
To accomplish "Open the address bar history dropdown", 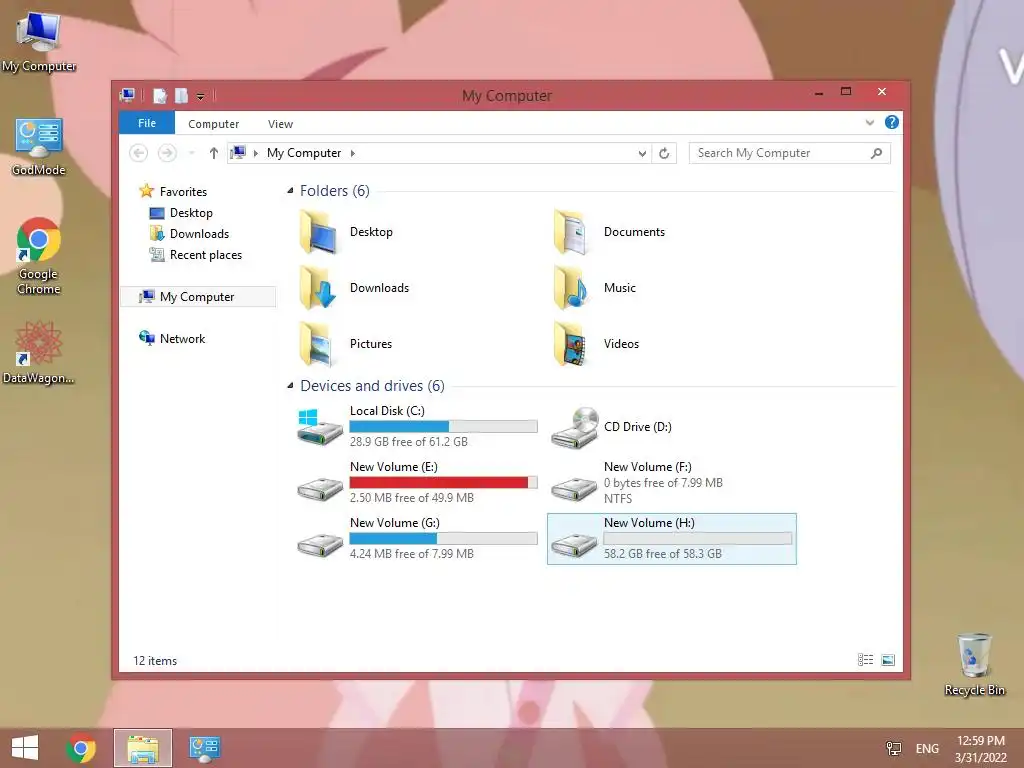I will point(642,153).
